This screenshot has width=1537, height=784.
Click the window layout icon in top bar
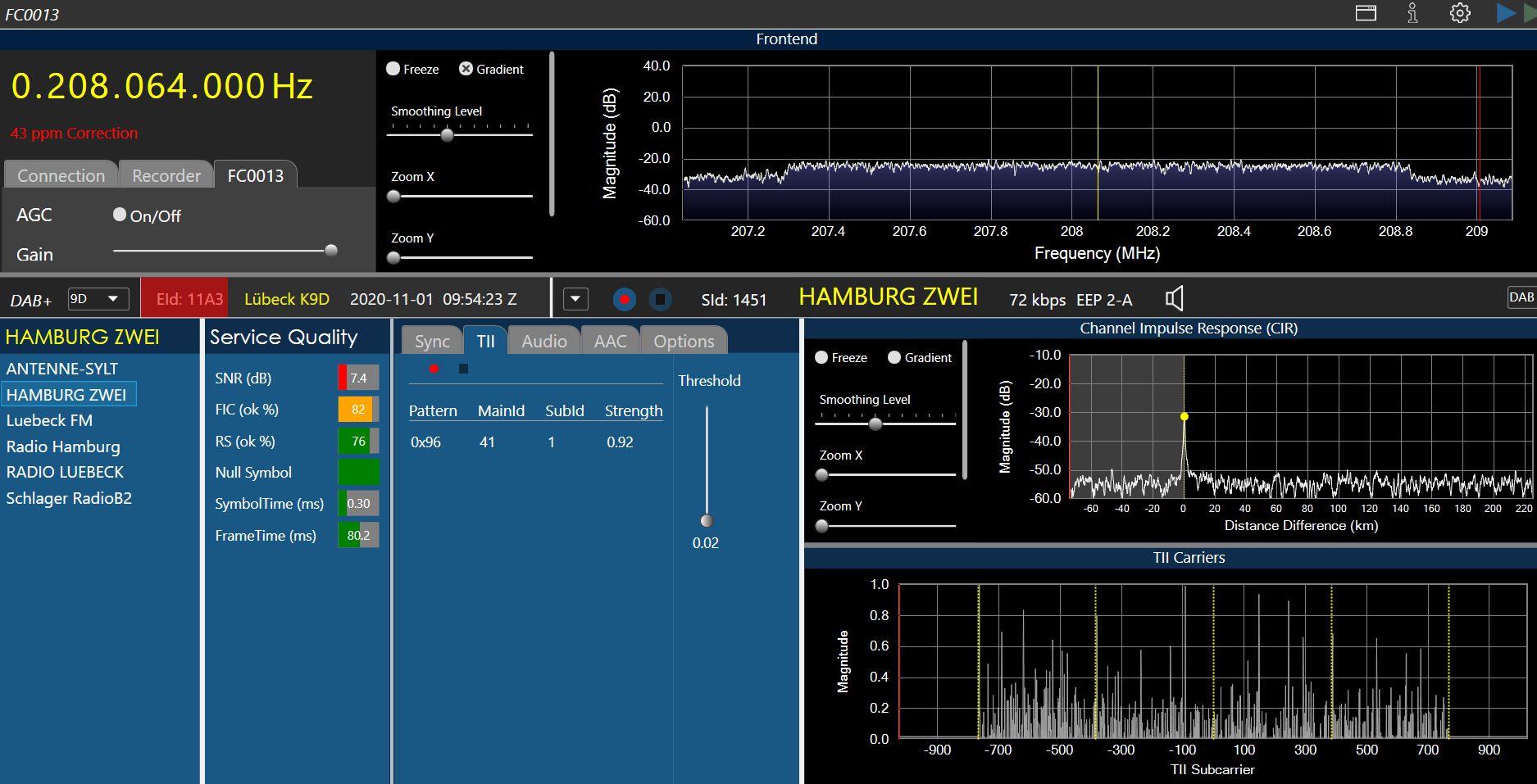tap(1366, 13)
